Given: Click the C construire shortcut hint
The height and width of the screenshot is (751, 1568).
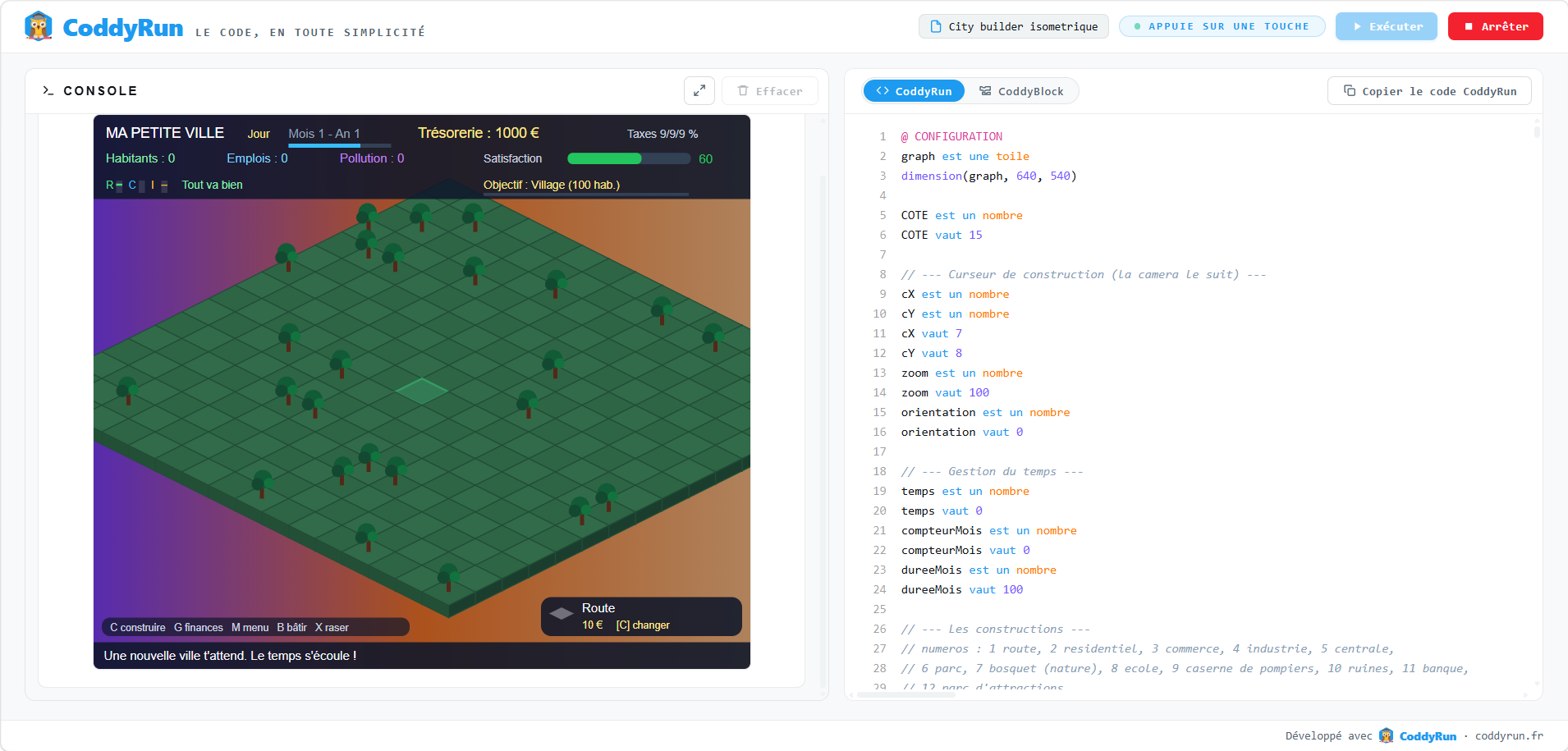Looking at the screenshot, I should 138,628.
